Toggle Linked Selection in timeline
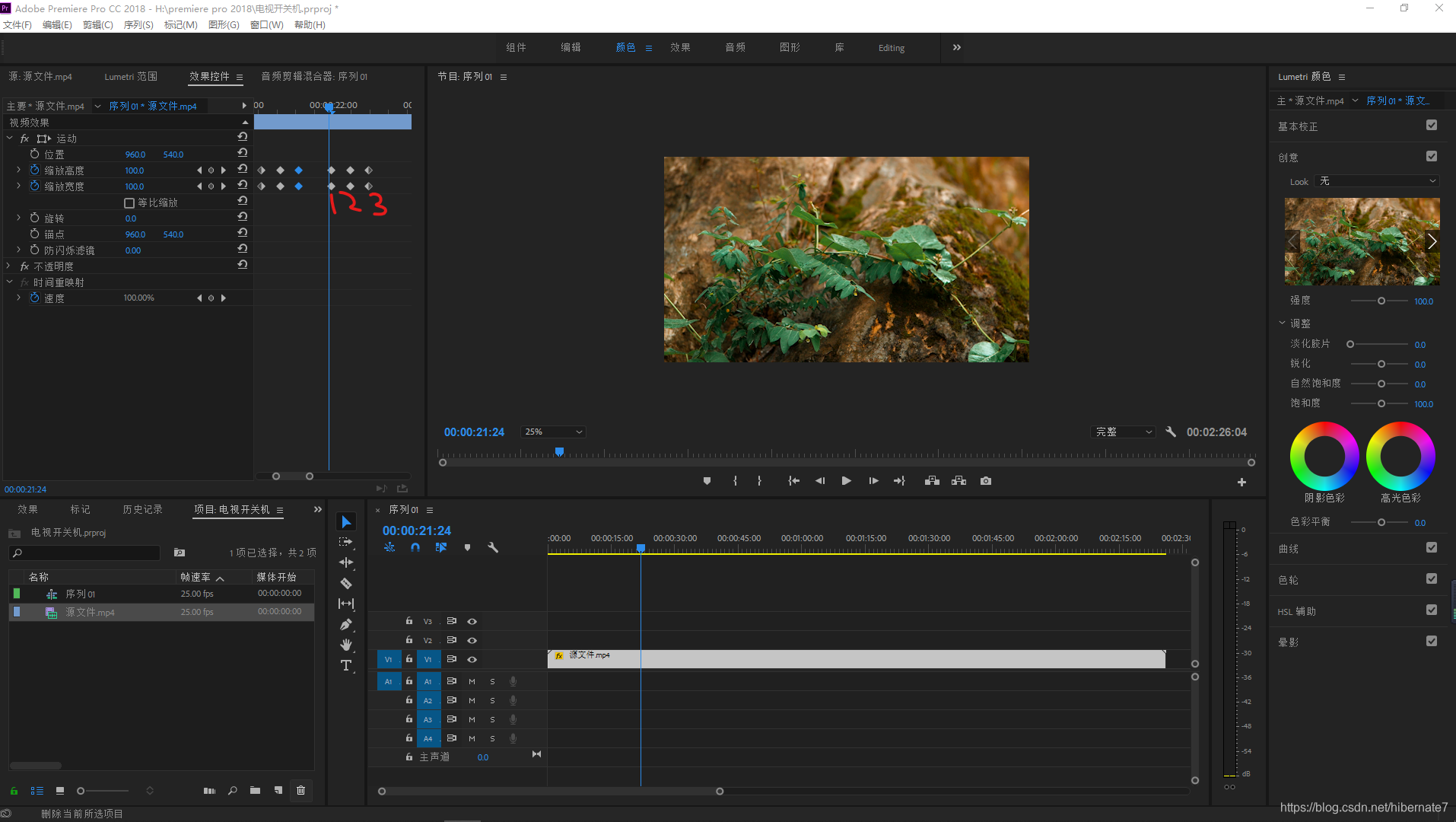This screenshot has height=822, width=1456. click(441, 547)
